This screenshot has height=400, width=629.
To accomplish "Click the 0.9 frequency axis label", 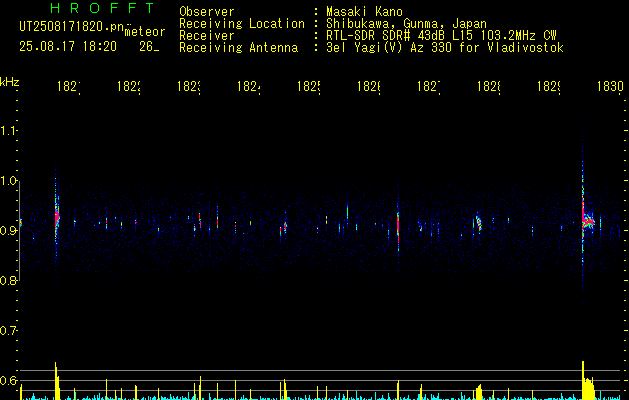I will click(x=8, y=231).
